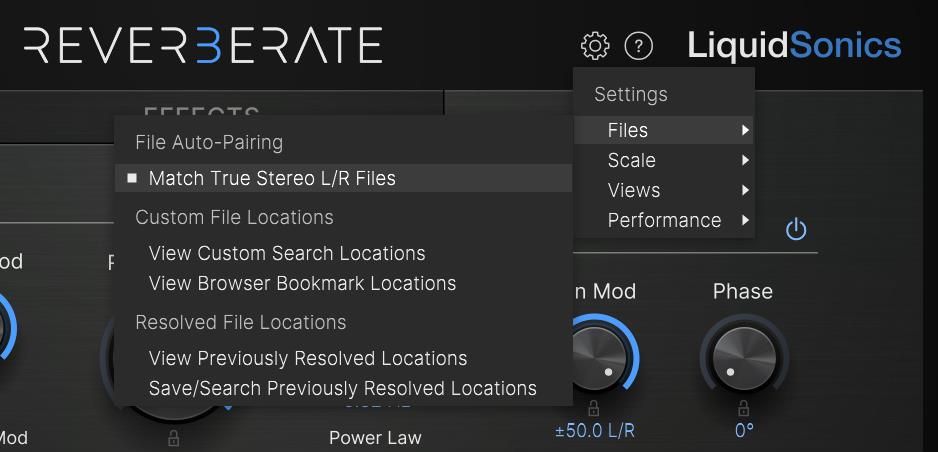938x452 pixels.
Task: Toggle the blue power icon
Action: 796,230
